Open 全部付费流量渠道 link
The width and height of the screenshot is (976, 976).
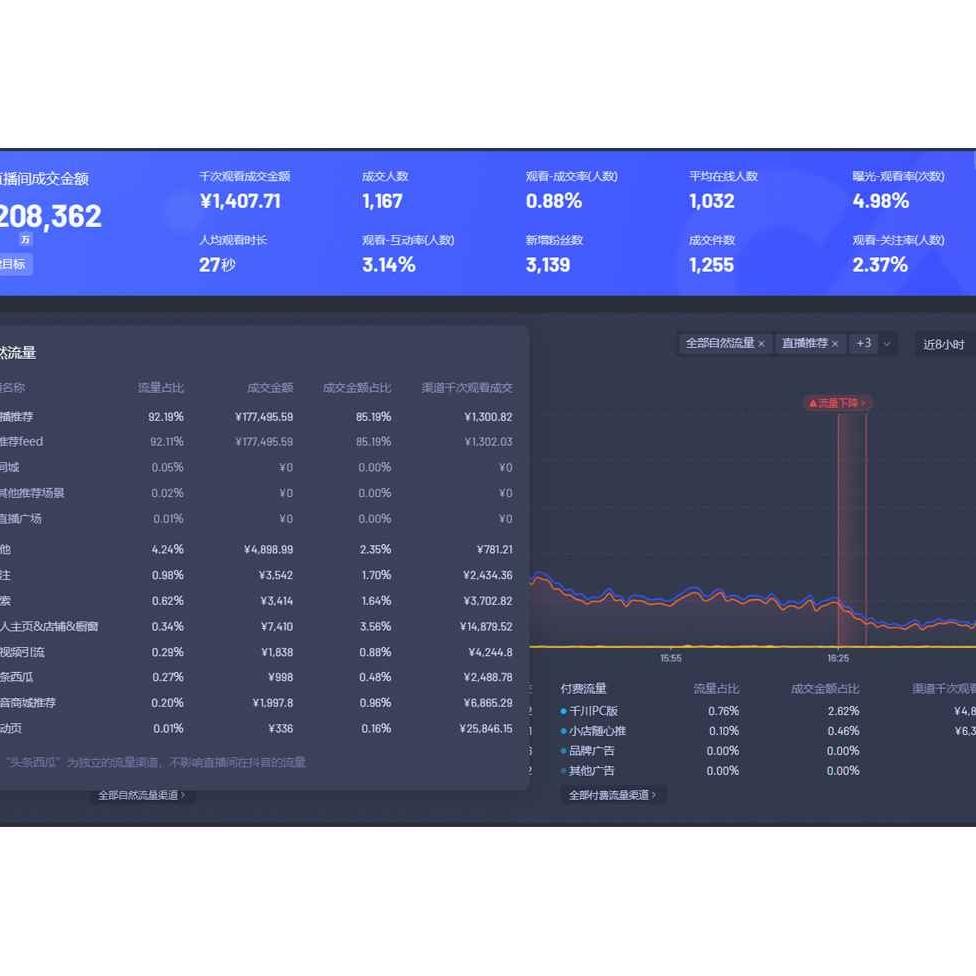(612, 795)
